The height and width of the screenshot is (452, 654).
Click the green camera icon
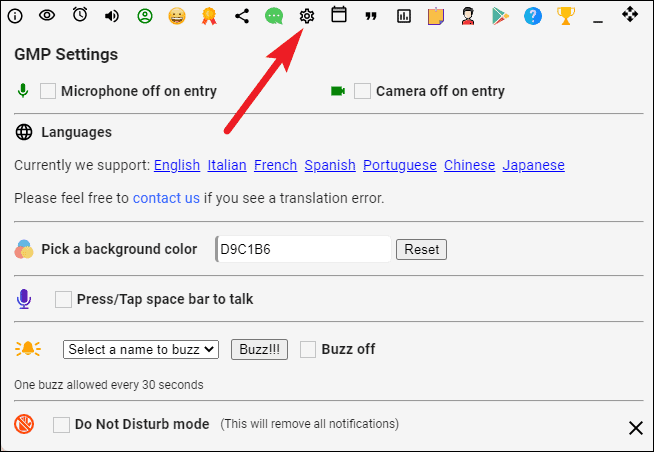[338, 90]
